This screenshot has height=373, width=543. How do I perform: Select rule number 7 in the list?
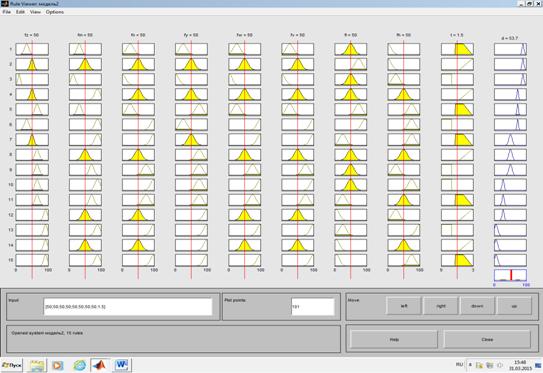coord(11,140)
